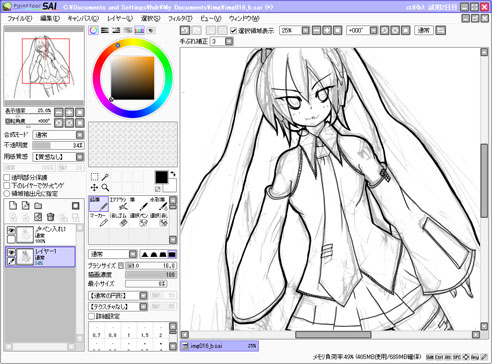Switch to the img016_b.sai document tab

click(219, 346)
